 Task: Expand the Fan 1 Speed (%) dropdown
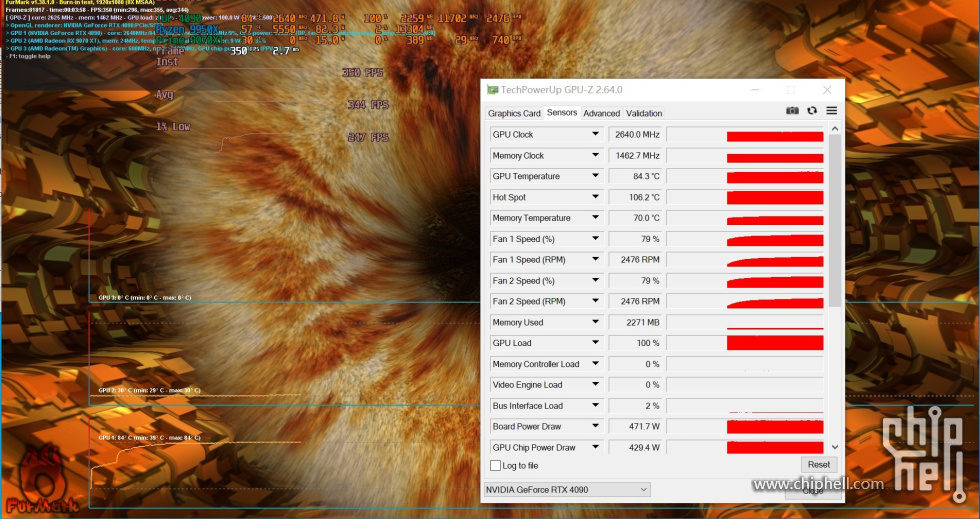596,239
